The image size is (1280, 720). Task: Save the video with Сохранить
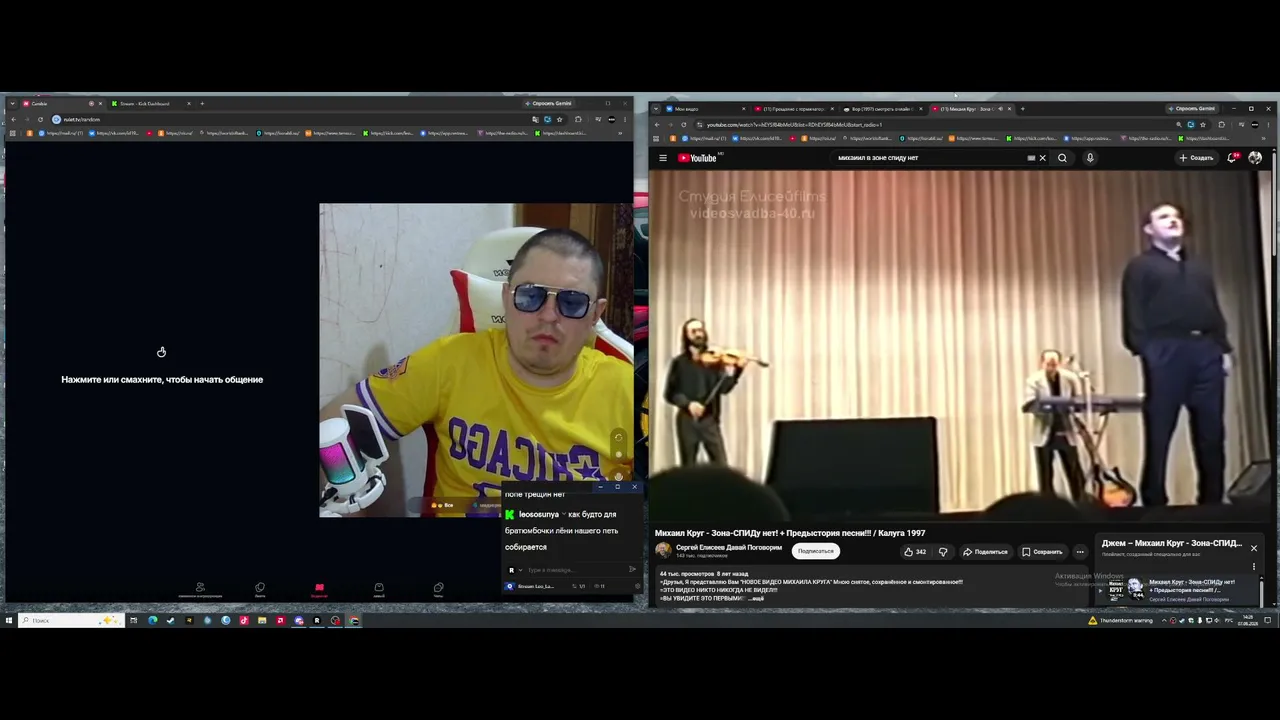click(1042, 551)
